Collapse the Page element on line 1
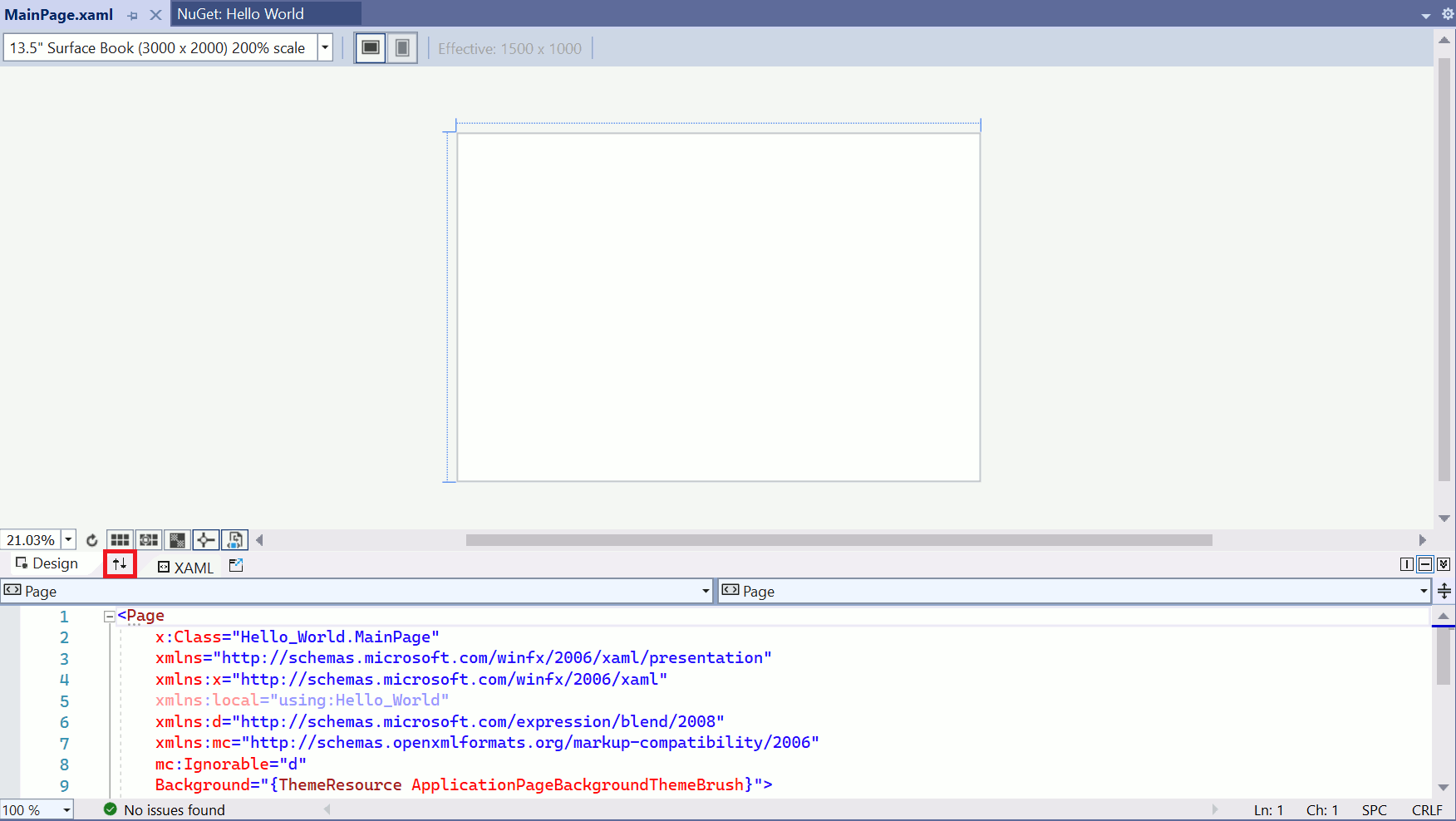Screen dimensions: 1456x821 pos(109,617)
